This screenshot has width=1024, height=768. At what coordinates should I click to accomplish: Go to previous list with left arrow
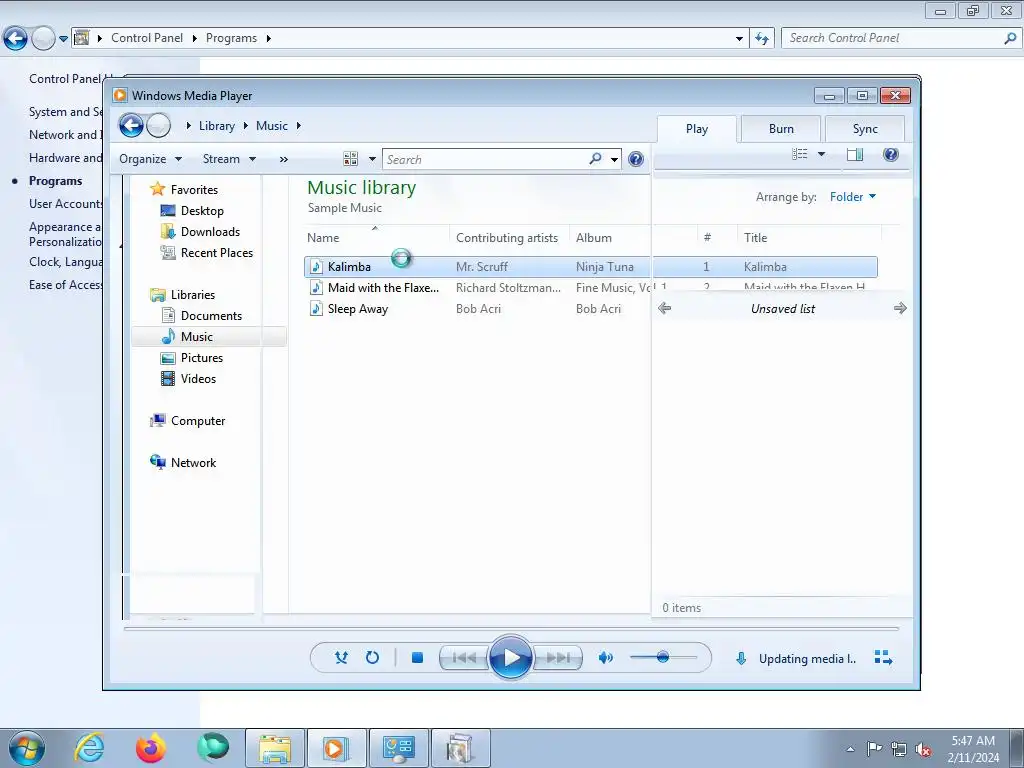665,308
